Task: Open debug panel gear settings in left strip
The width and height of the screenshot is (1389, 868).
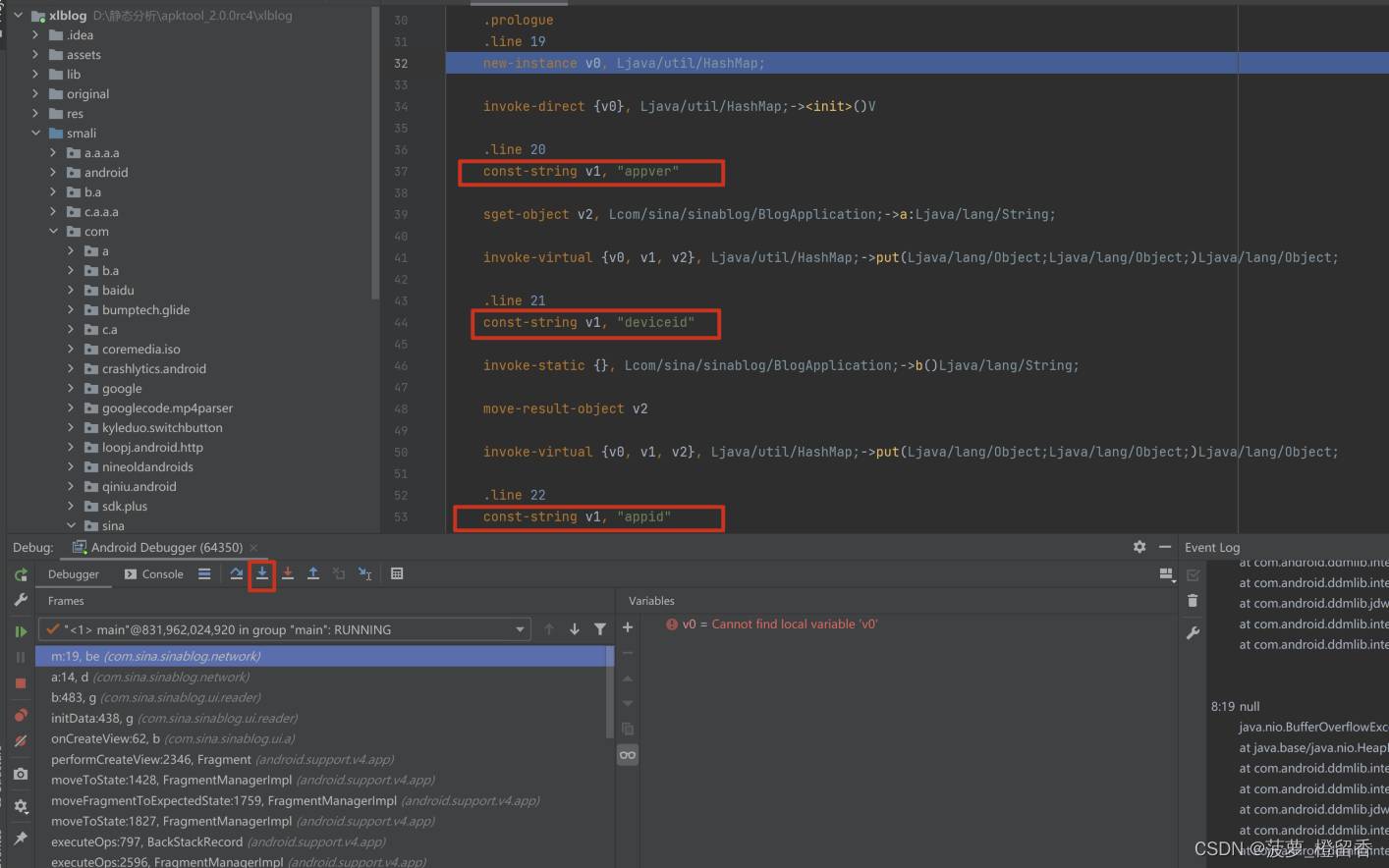Action: pyautogui.click(x=21, y=806)
